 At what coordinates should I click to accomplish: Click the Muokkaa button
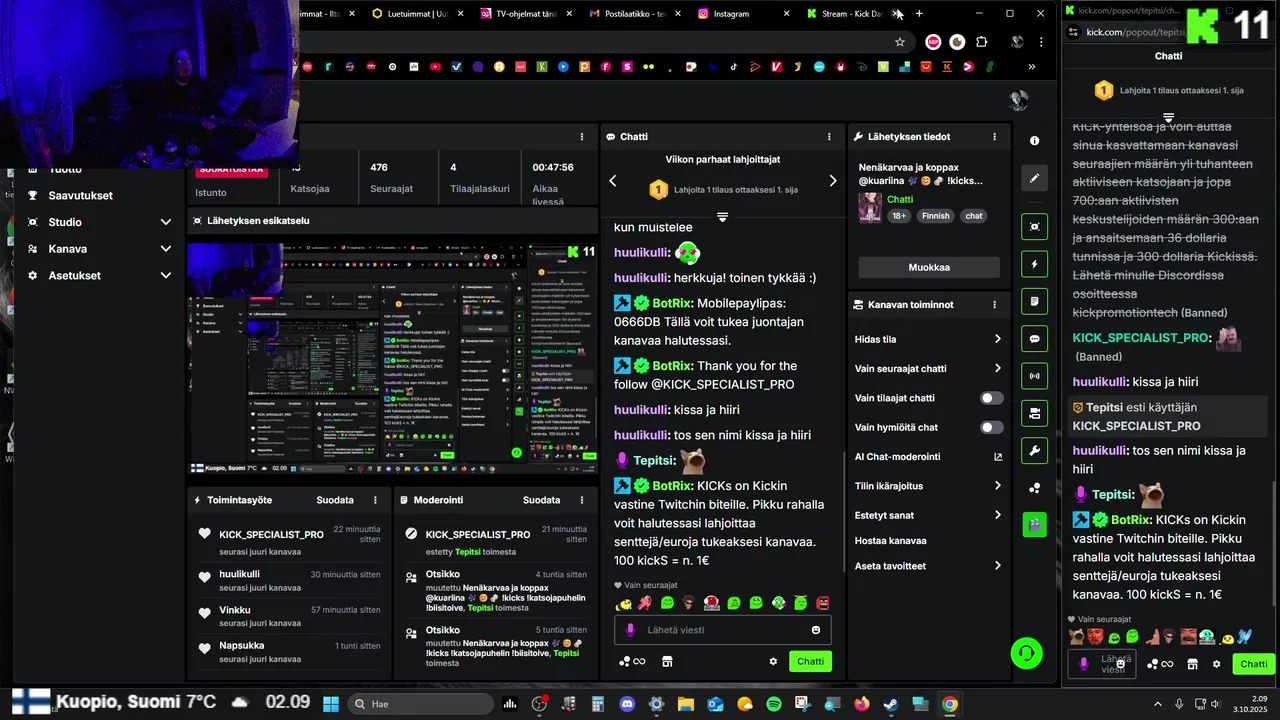tap(929, 268)
